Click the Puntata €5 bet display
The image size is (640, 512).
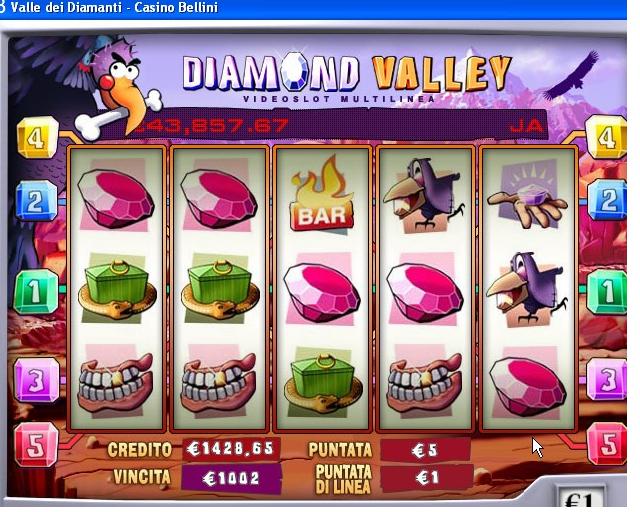coord(426,450)
